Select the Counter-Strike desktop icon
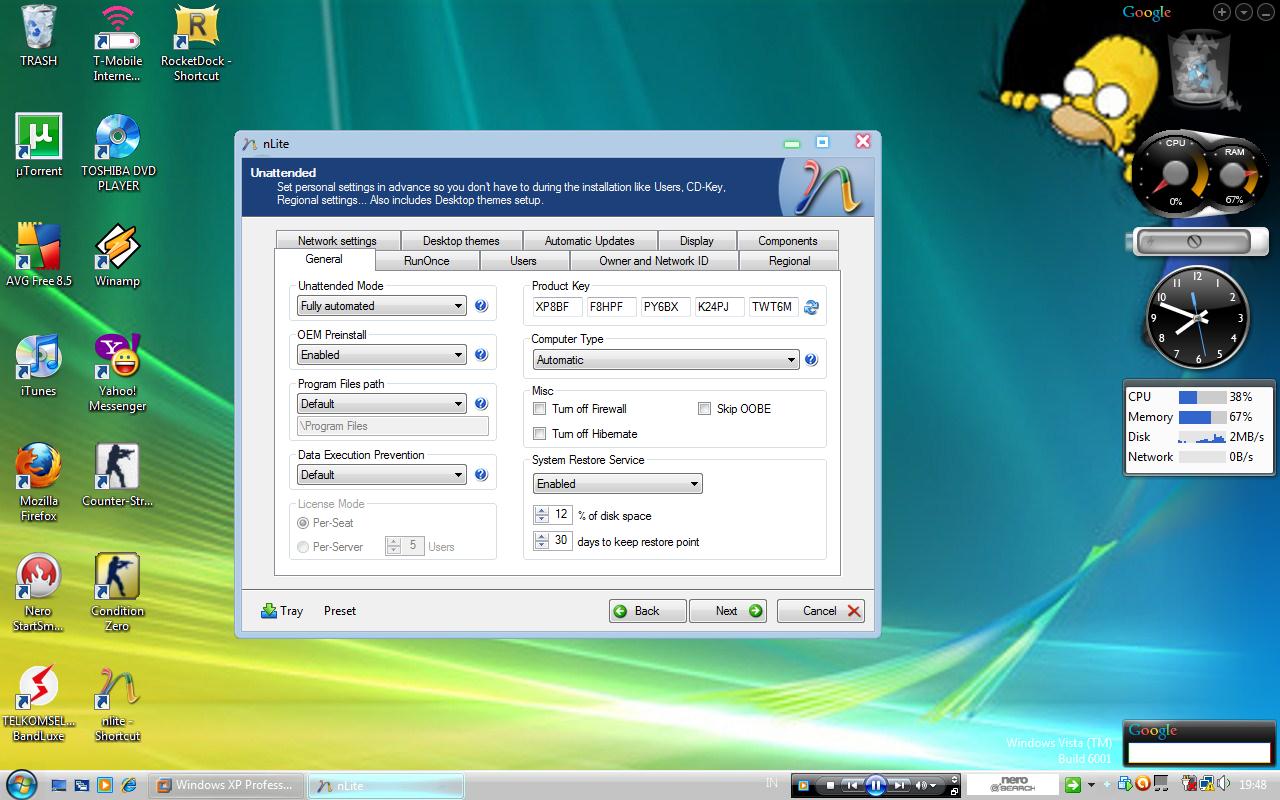 (118, 476)
